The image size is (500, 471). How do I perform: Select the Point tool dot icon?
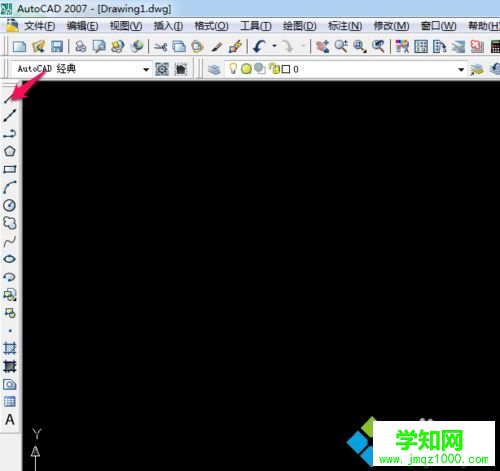10,331
